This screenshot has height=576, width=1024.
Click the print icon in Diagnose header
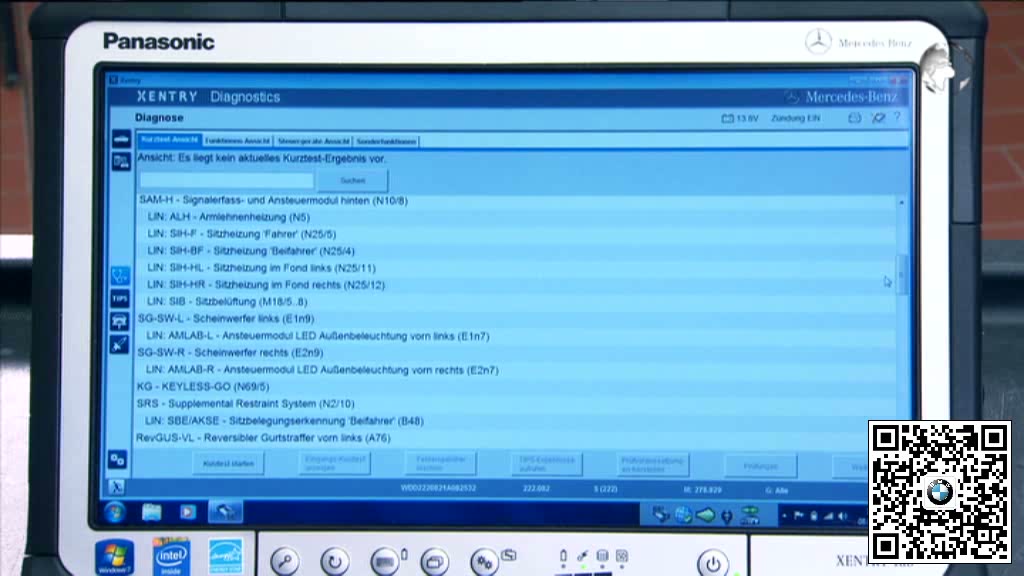tap(854, 118)
